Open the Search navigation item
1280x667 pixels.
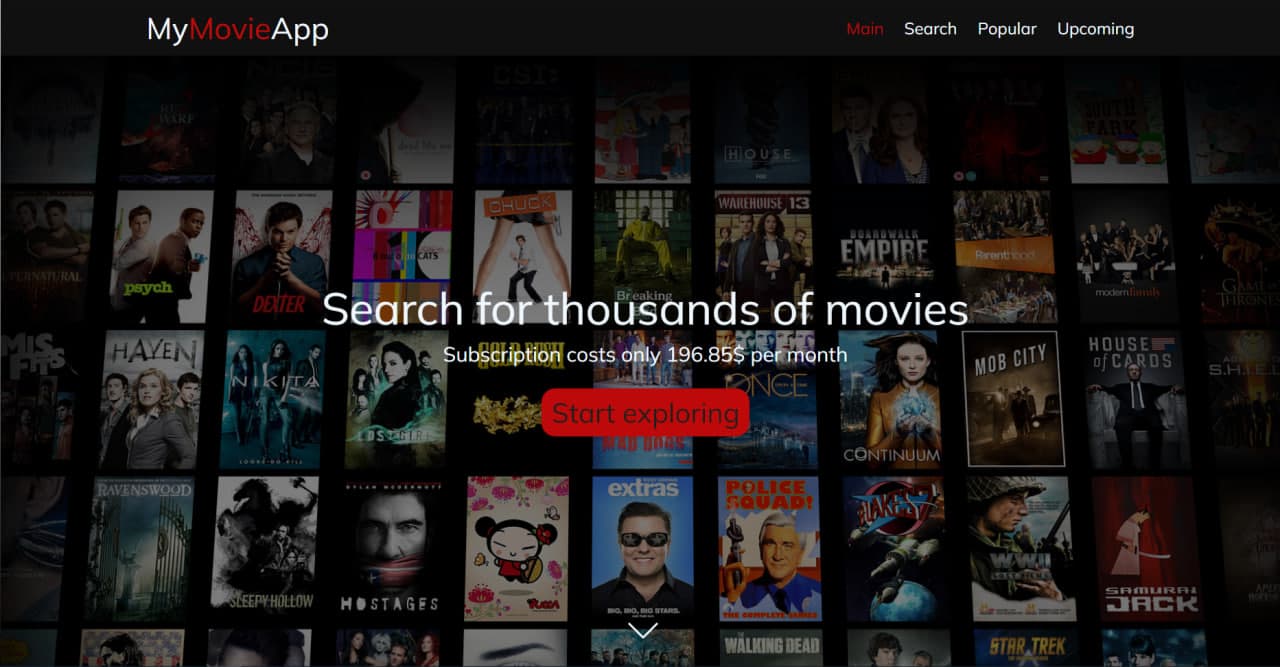click(x=930, y=29)
